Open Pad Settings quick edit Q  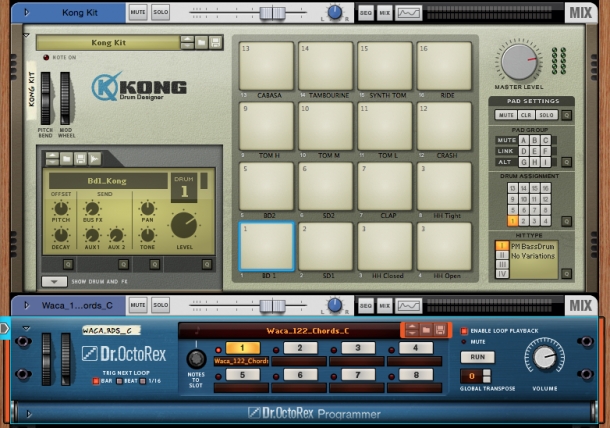[x=566, y=115]
